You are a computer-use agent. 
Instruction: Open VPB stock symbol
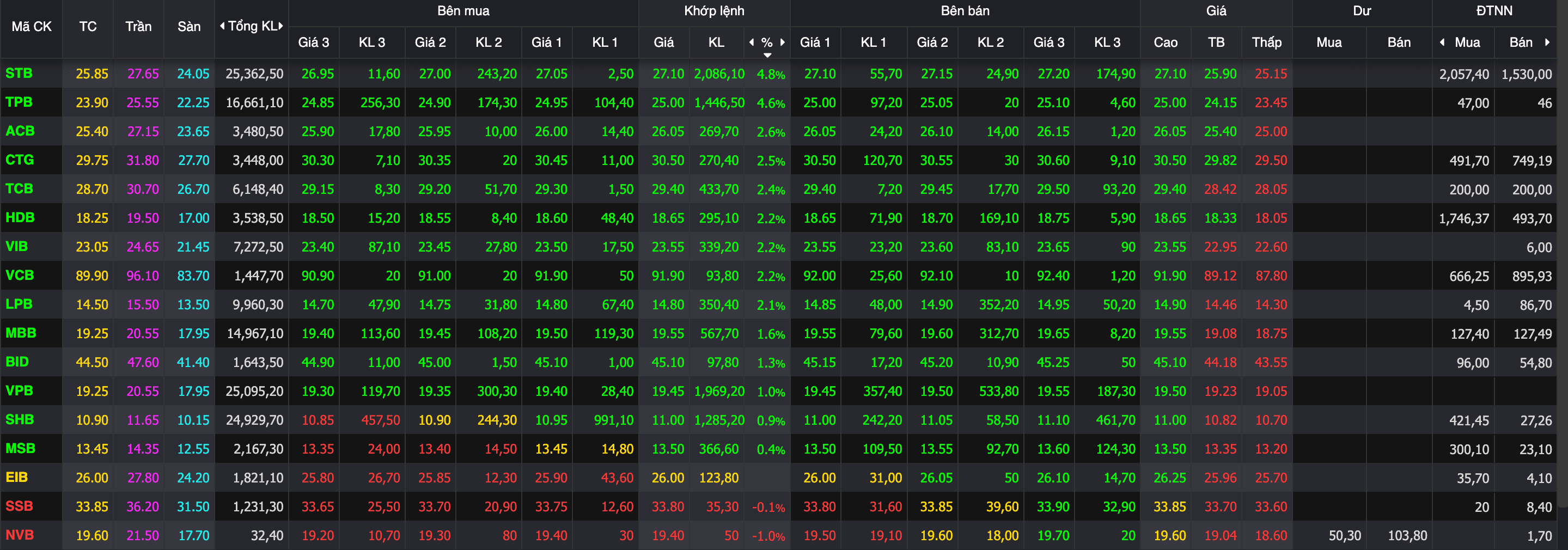tap(19, 391)
